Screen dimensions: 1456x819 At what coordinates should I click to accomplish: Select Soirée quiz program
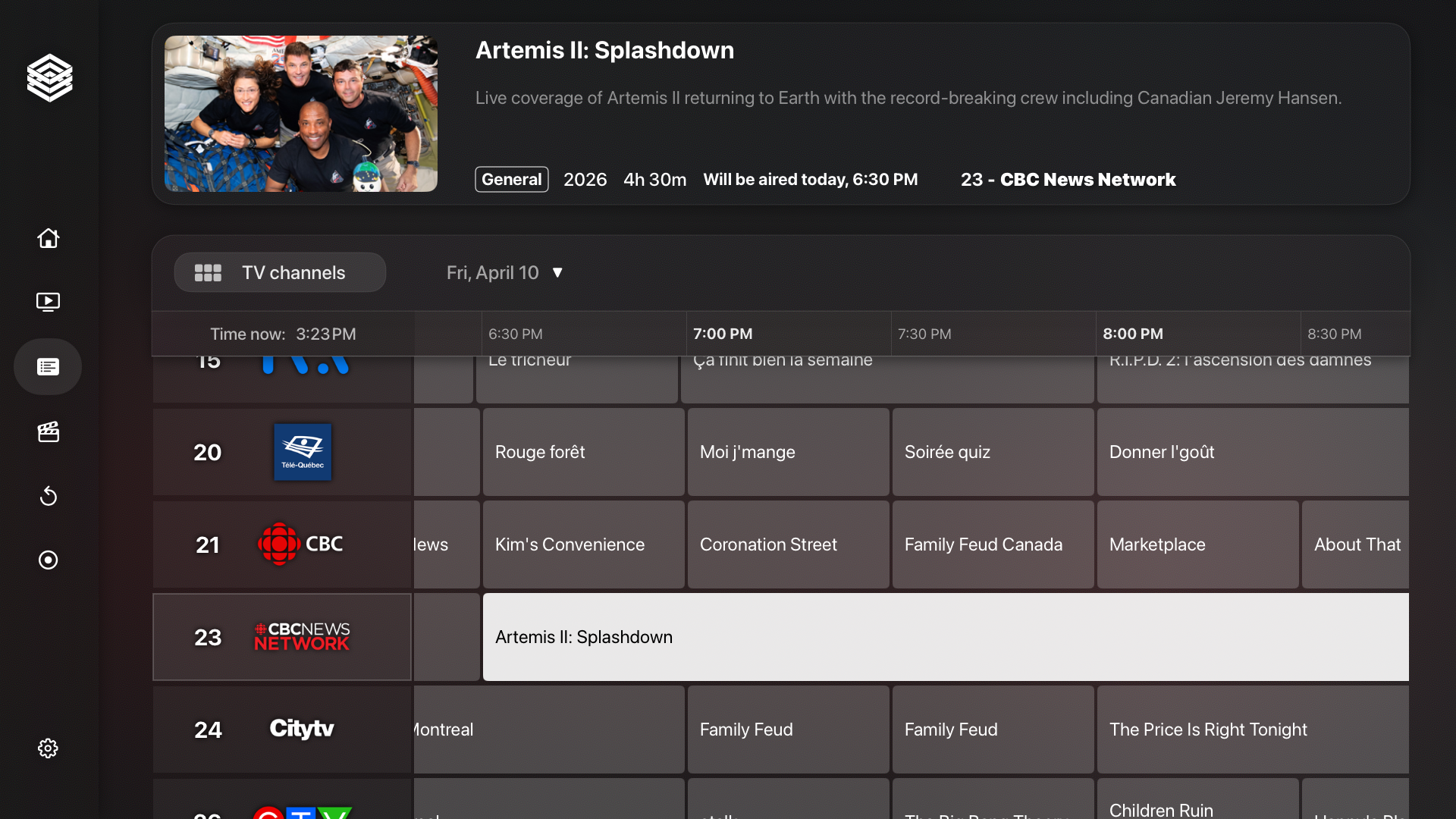click(x=993, y=453)
